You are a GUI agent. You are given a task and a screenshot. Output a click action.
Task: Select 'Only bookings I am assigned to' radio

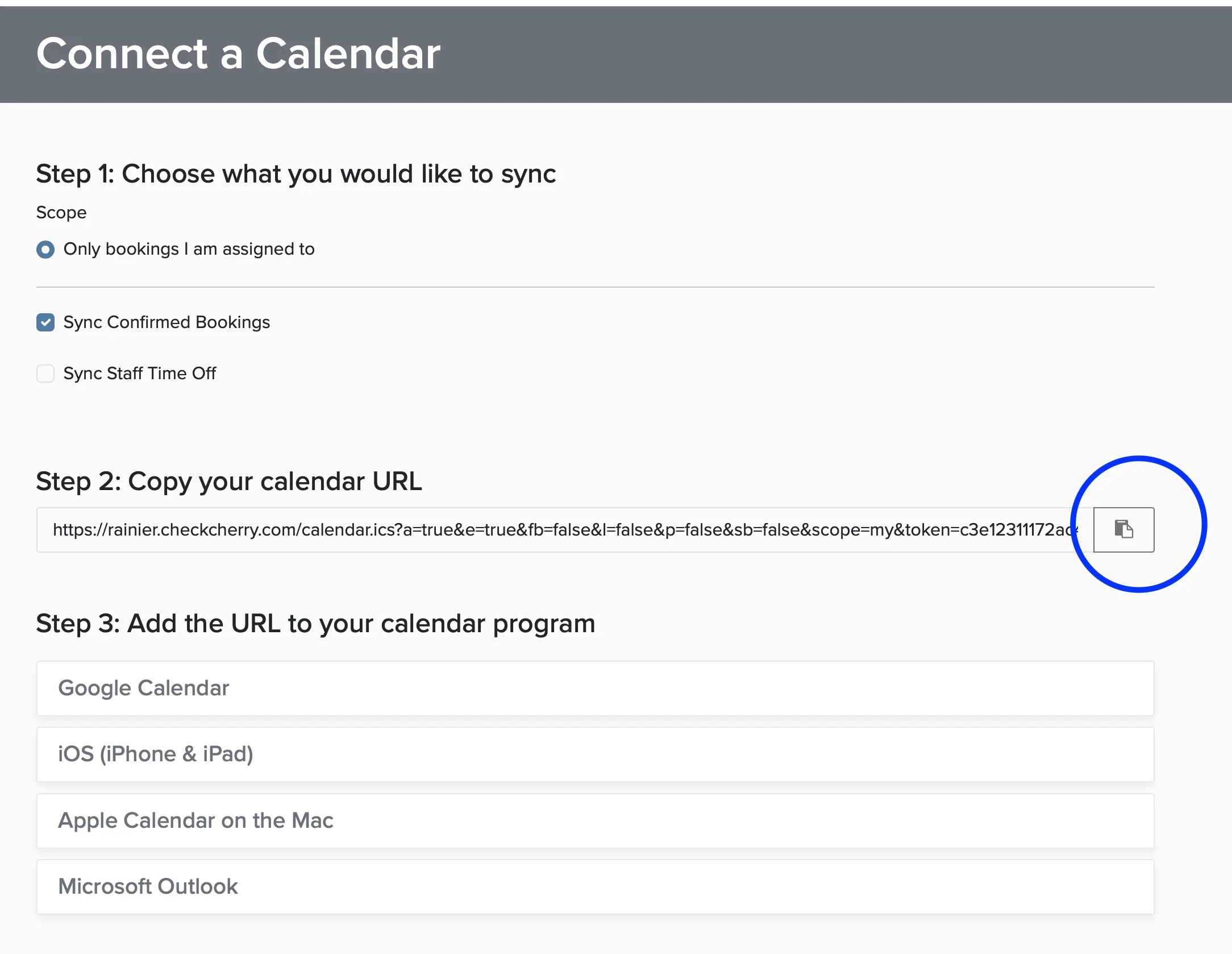pyautogui.click(x=45, y=250)
